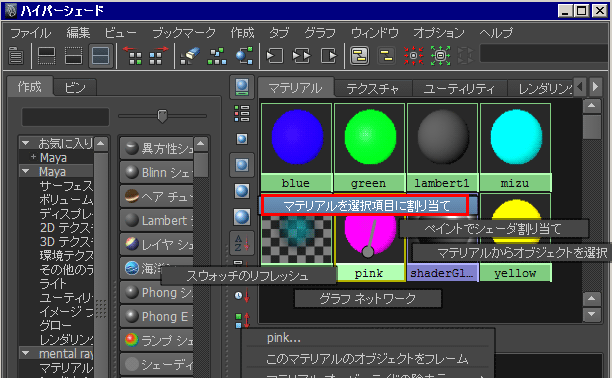Click the output connections icon
Image resolution: width=612 pixels, height=378 pixels.
pos(329,56)
